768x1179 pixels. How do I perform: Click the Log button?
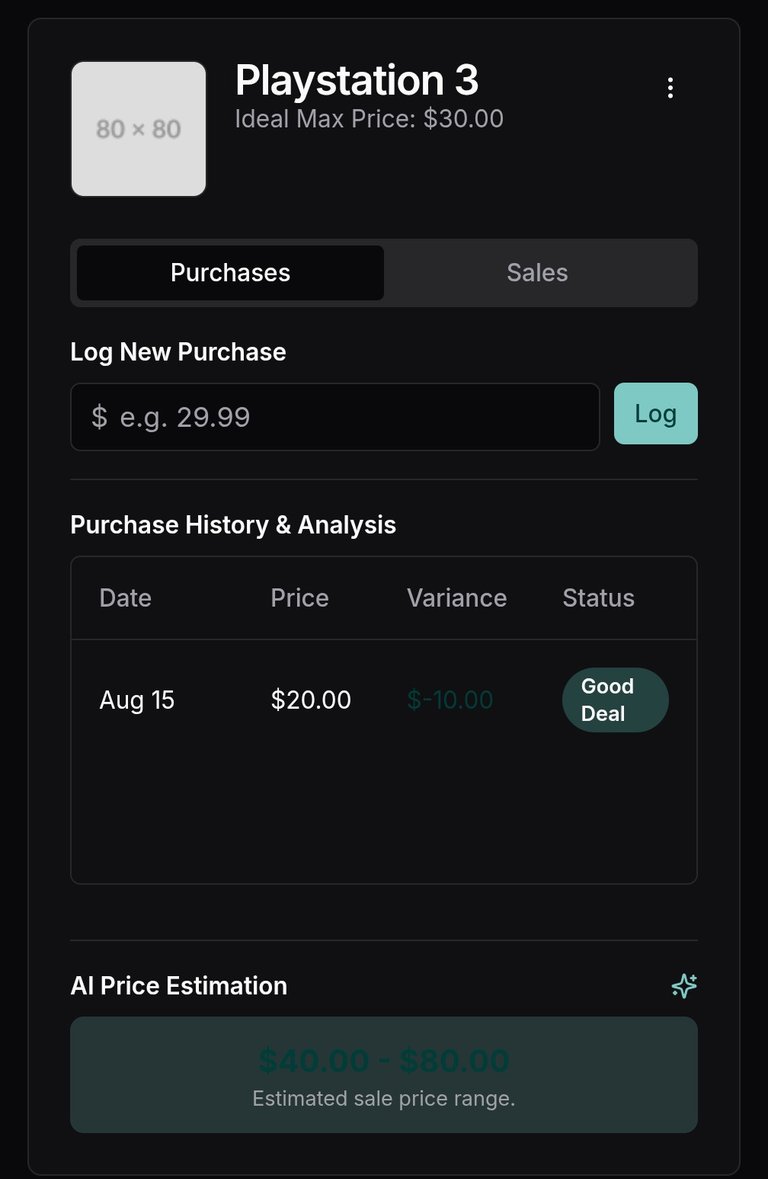click(655, 414)
